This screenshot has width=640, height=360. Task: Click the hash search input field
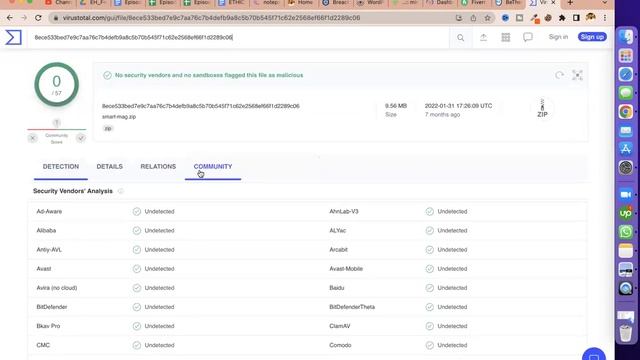(239, 38)
